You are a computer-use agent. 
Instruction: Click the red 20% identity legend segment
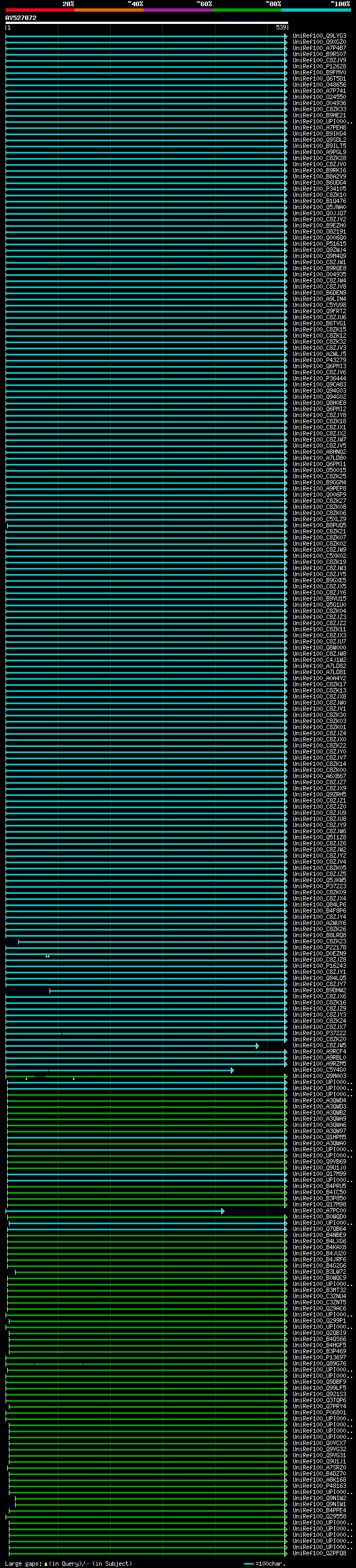[x=39, y=10]
